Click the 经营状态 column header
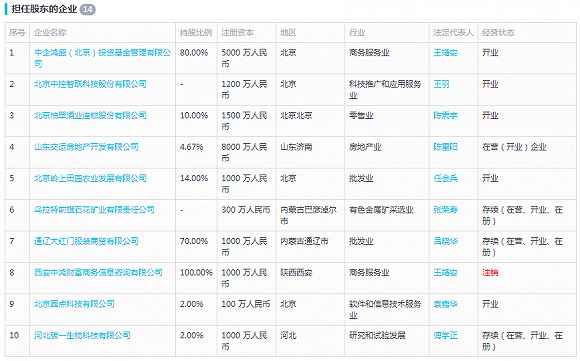The image size is (580, 361). click(x=498, y=33)
